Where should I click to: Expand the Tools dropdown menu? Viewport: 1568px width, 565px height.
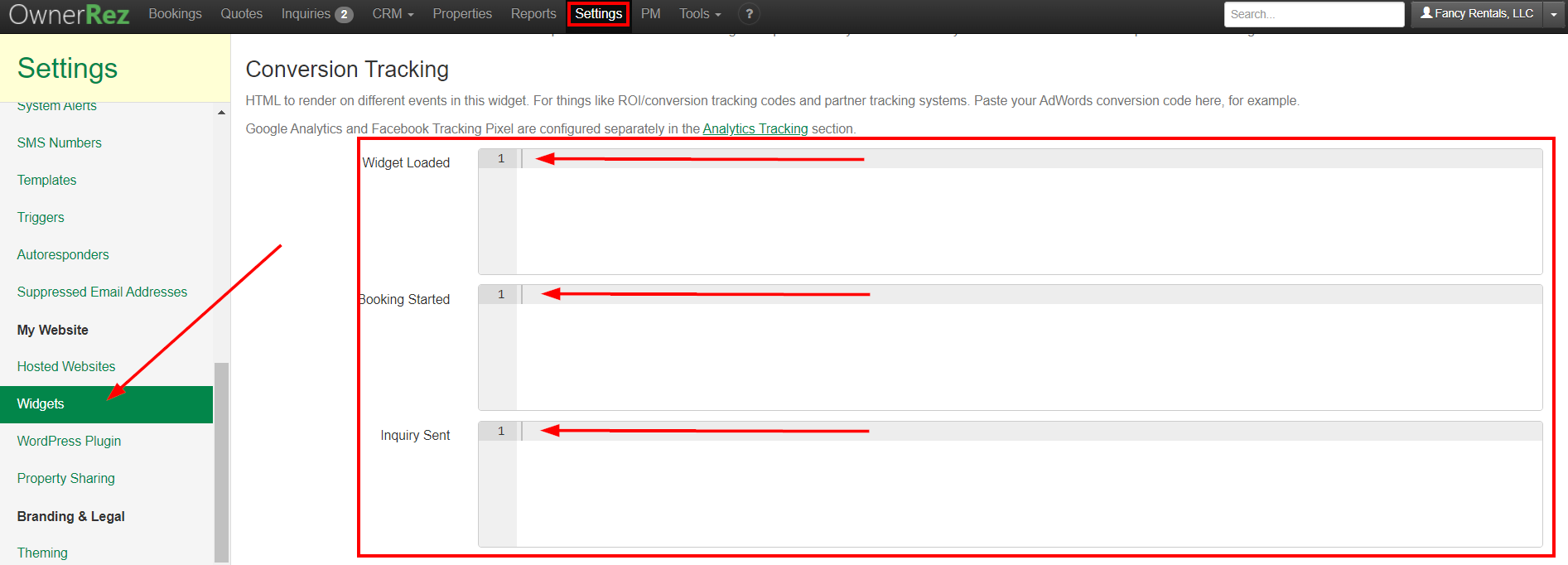coord(700,14)
